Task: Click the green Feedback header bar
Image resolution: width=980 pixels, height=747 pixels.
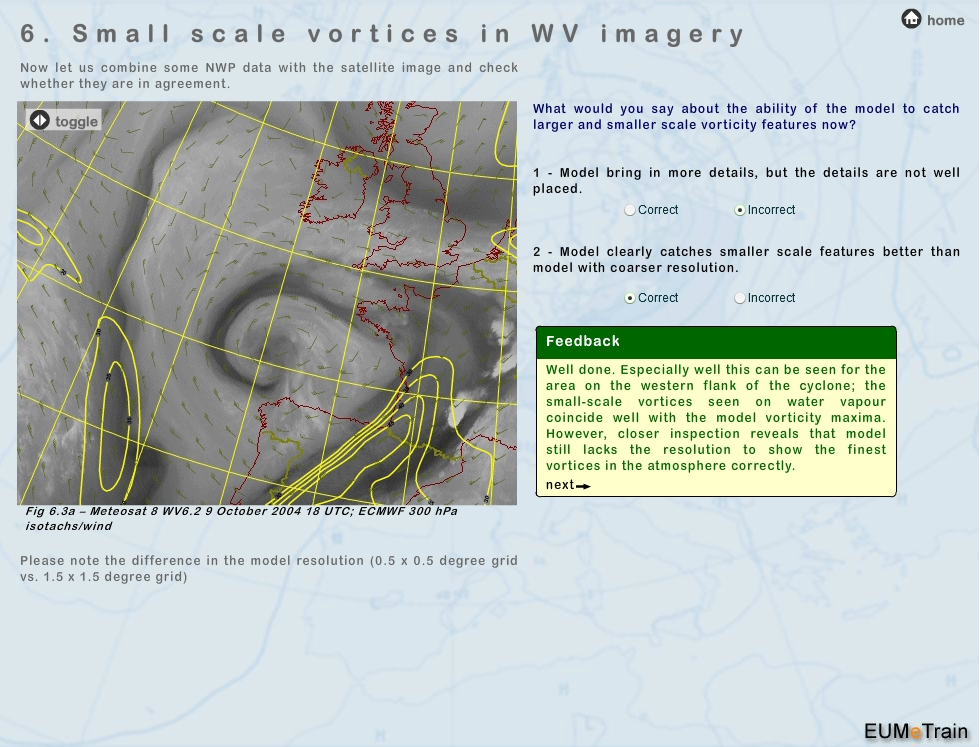Action: [716, 341]
